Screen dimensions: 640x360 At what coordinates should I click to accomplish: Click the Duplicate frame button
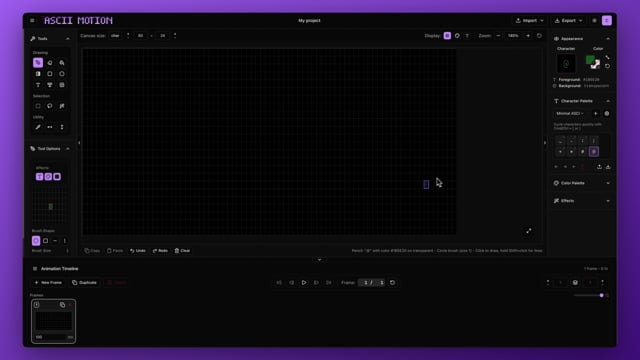point(84,282)
